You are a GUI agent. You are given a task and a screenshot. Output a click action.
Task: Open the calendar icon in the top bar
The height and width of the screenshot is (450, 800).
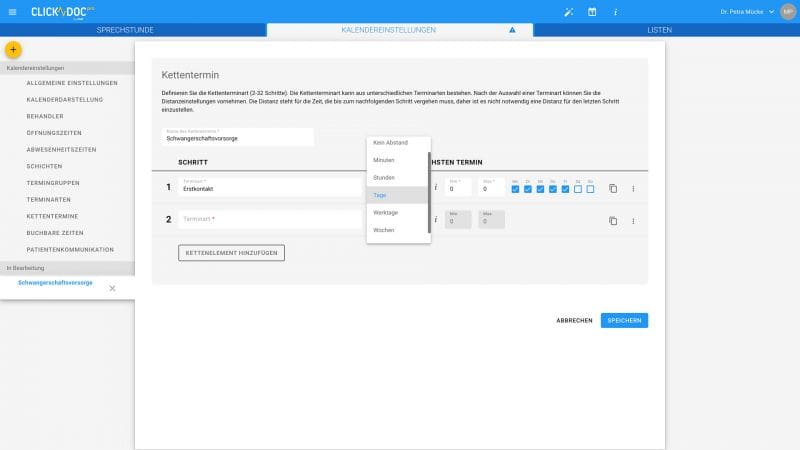coord(592,11)
